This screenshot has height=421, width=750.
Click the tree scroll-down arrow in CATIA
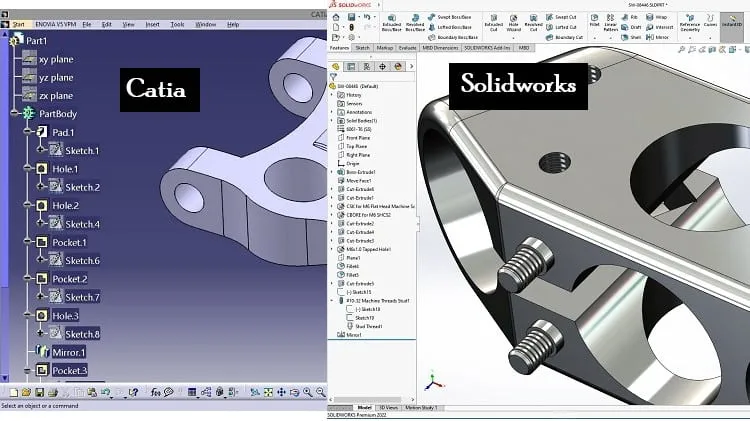tap(5, 378)
